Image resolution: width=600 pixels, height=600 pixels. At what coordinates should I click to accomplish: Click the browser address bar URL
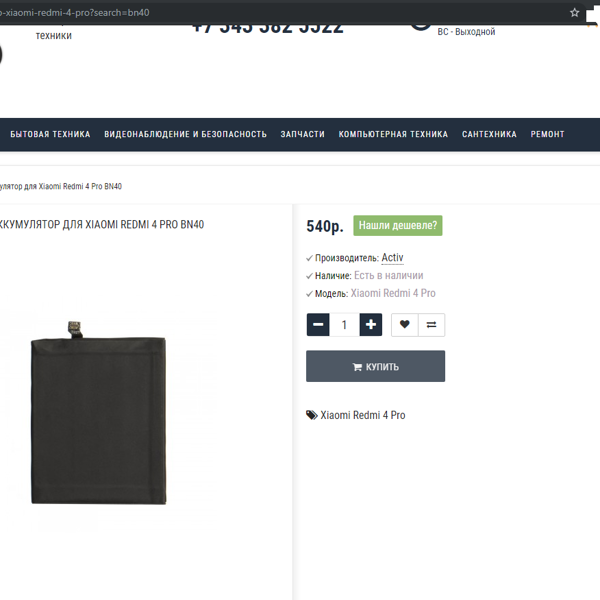tap(75, 13)
